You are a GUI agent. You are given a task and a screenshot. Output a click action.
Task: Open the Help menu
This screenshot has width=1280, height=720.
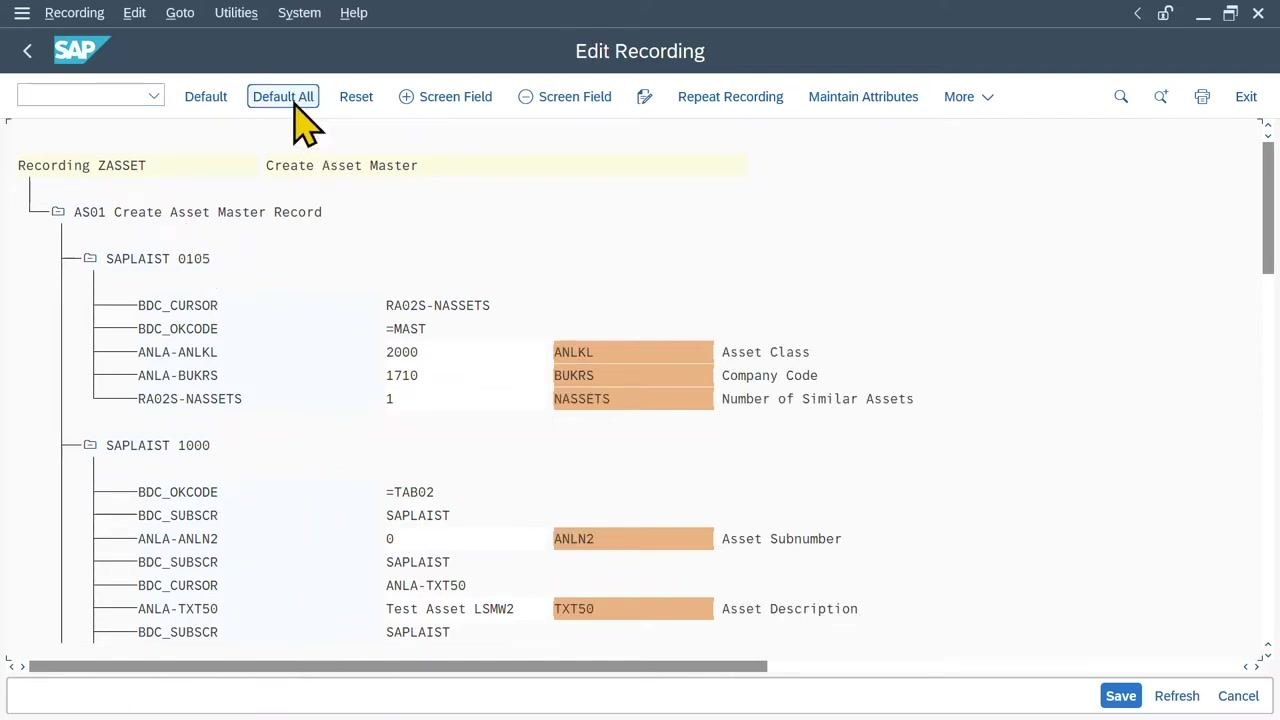pos(353,13)
